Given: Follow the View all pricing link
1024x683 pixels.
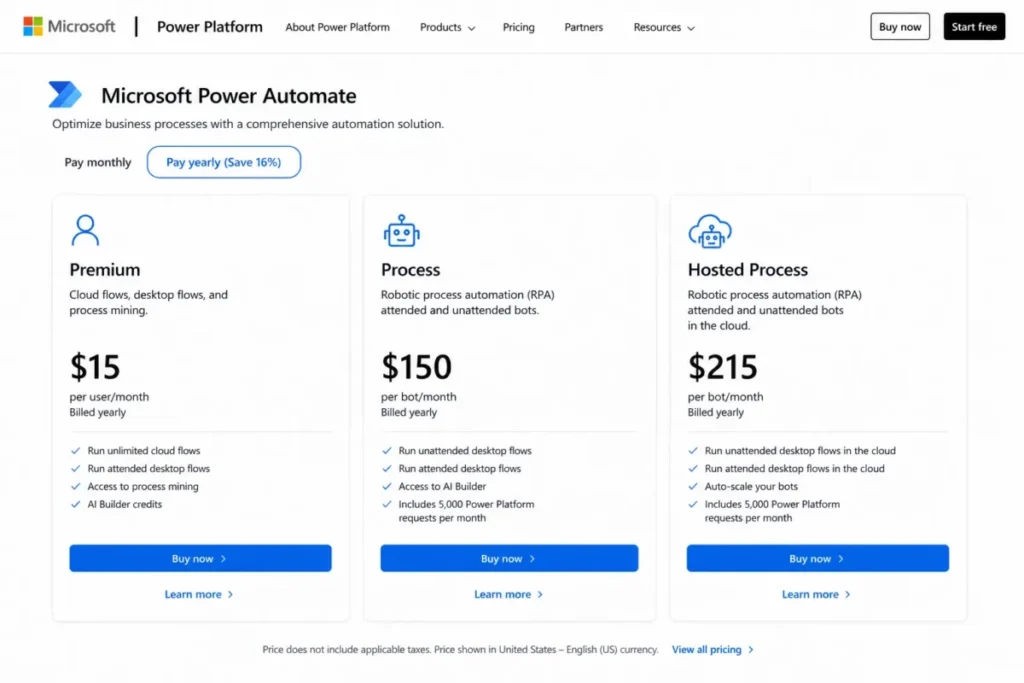Looking at the screenshot, I should [x=713, y=650].
